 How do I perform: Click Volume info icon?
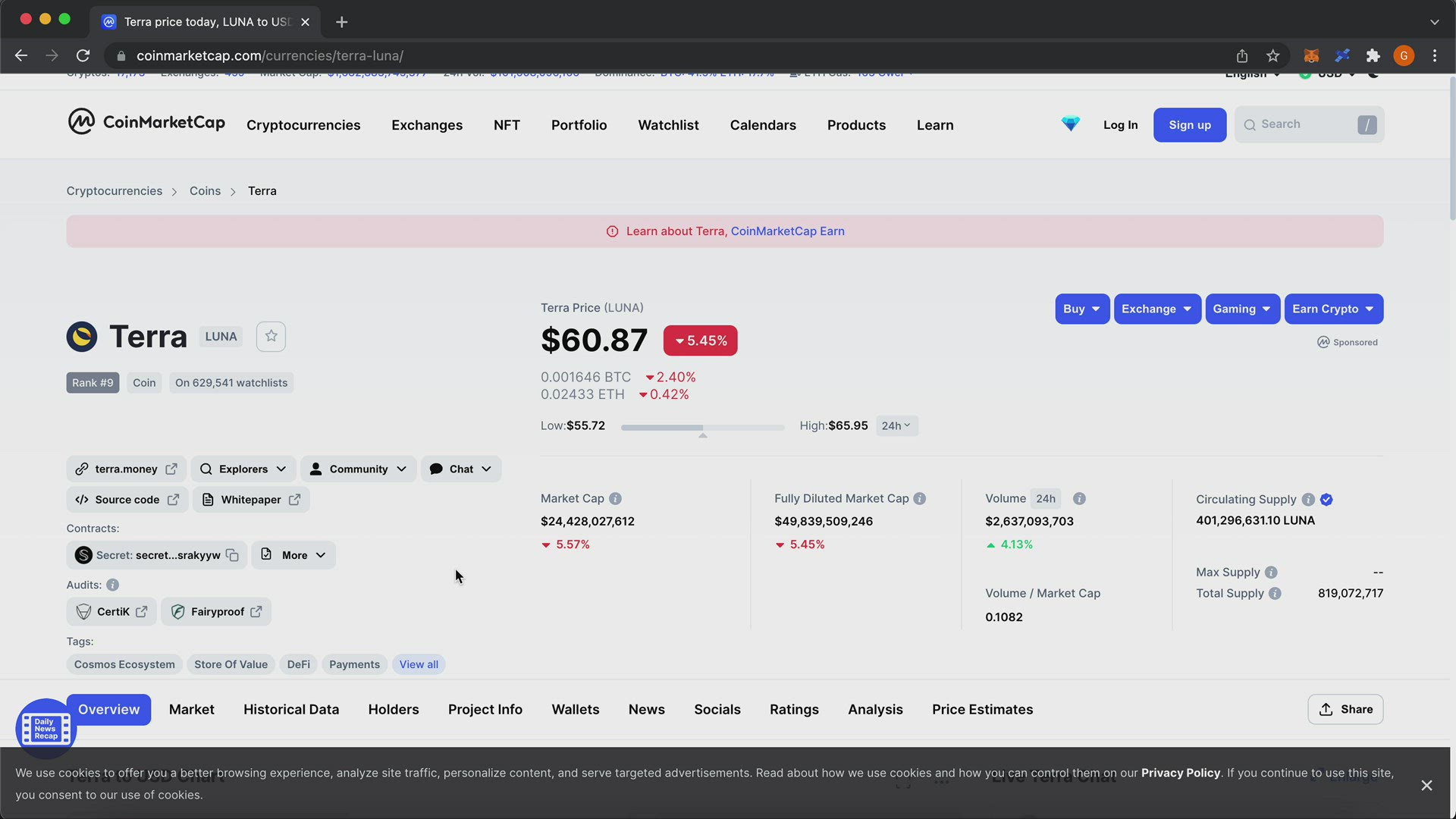point(1079,499)
